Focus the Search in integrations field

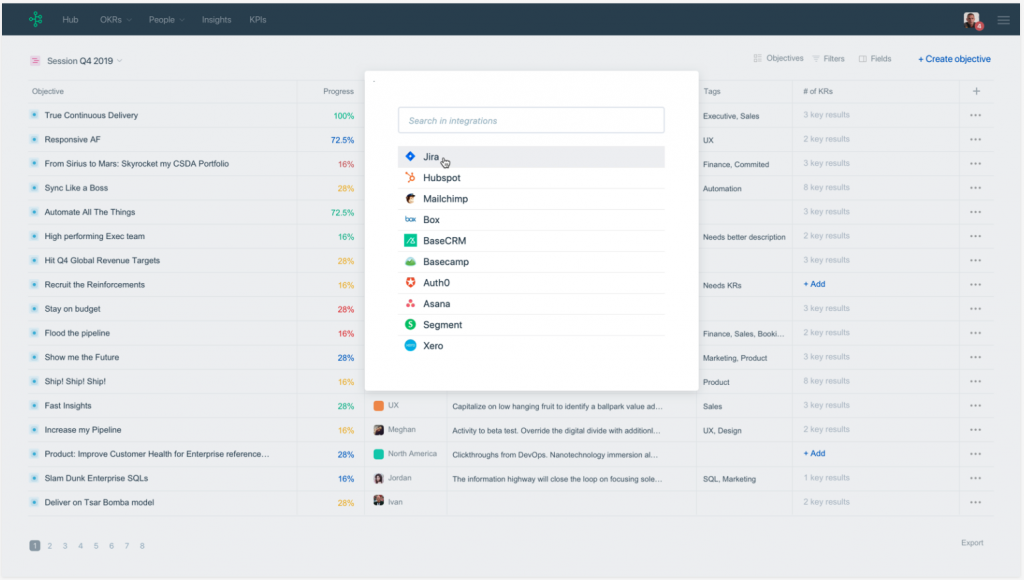pos(531,120)
